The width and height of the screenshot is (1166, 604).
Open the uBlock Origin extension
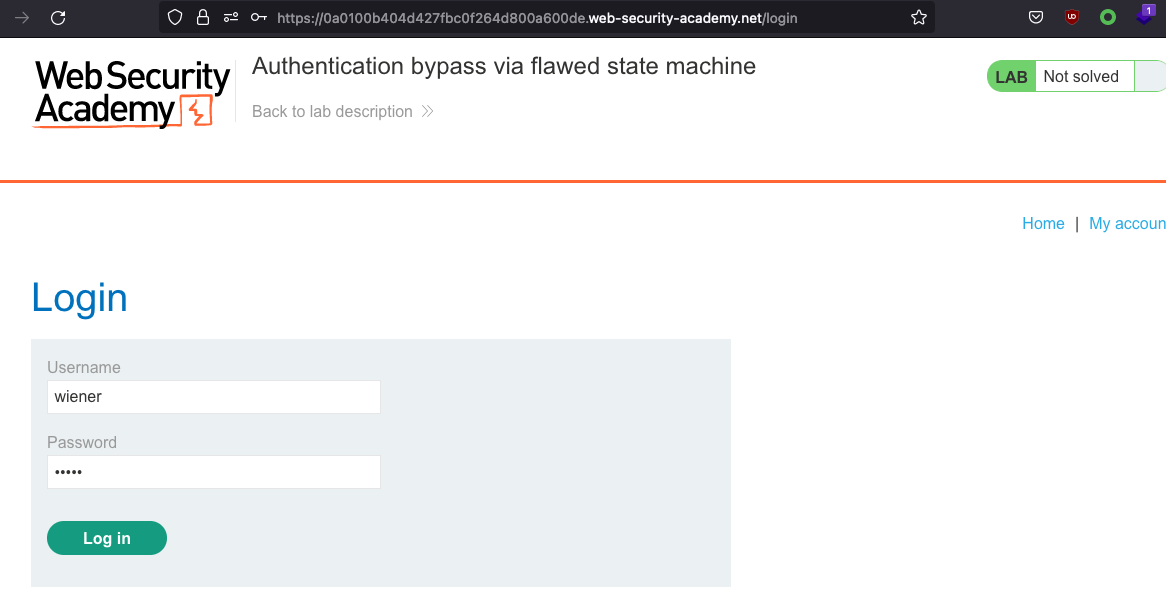1072,17
